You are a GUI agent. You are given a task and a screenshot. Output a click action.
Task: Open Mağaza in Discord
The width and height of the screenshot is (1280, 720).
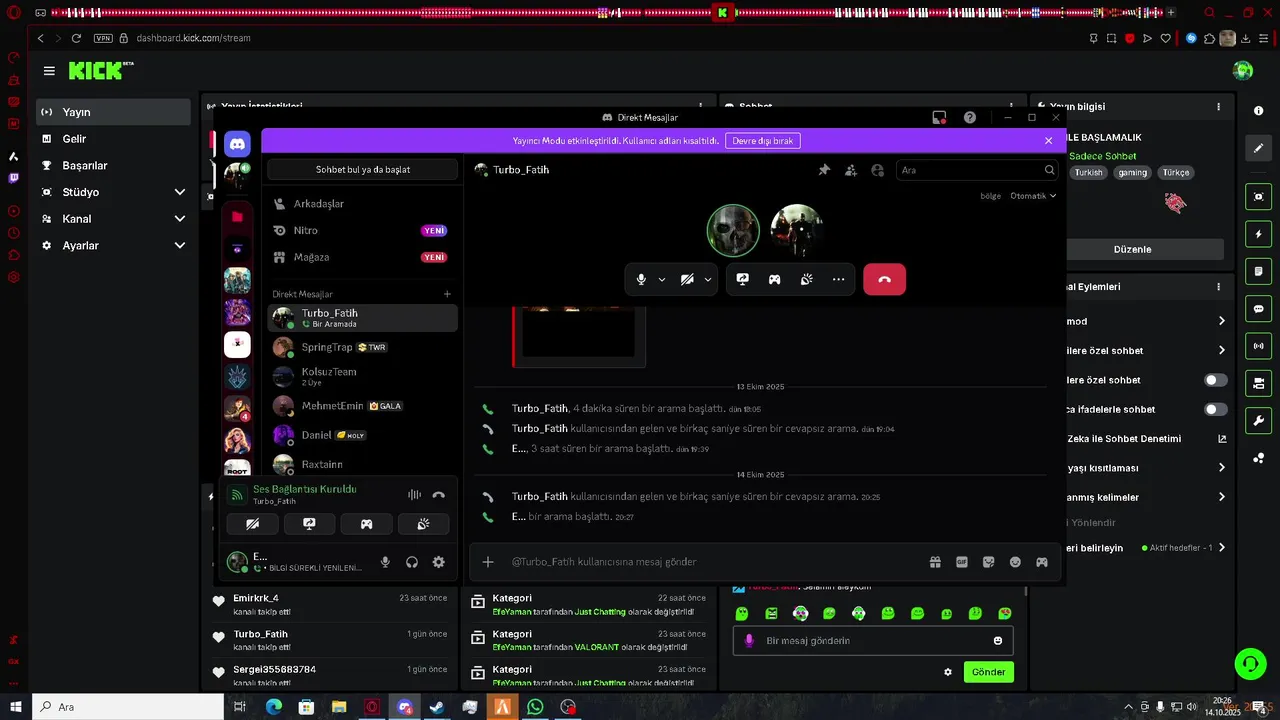pos(362,257)
